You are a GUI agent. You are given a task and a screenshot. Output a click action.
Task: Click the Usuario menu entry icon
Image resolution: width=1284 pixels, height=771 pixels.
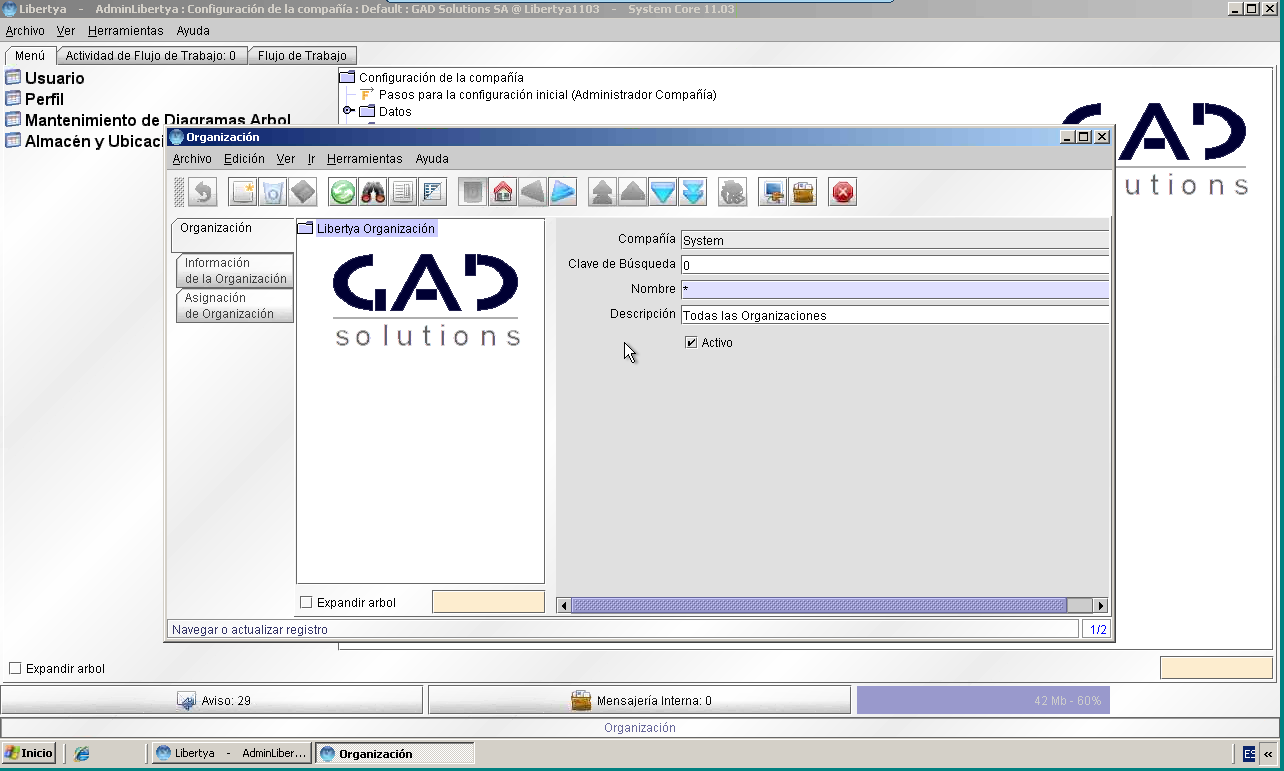coord(13,78)
